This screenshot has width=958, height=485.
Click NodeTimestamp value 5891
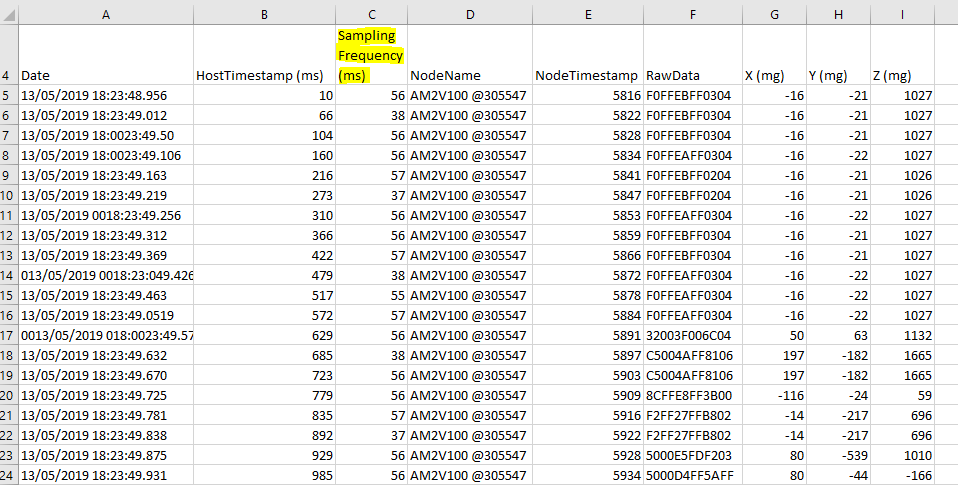click(x=588, y=335)
